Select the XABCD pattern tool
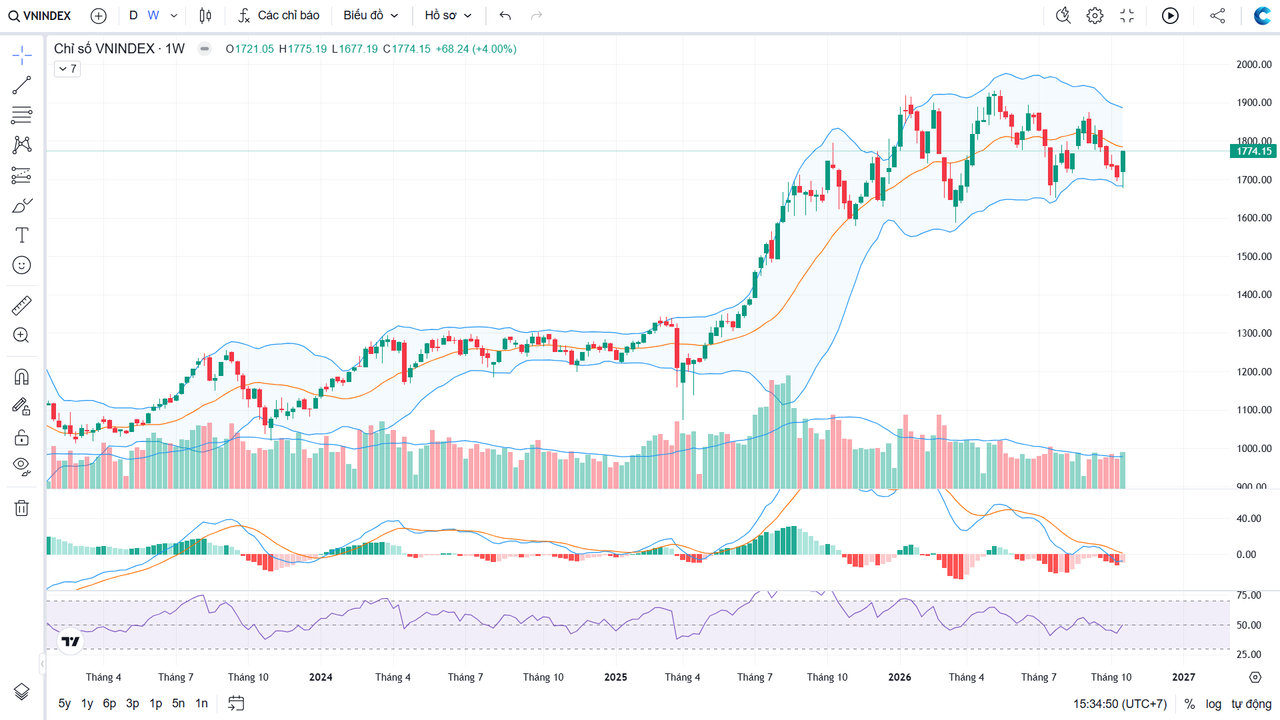 [21, 145]
